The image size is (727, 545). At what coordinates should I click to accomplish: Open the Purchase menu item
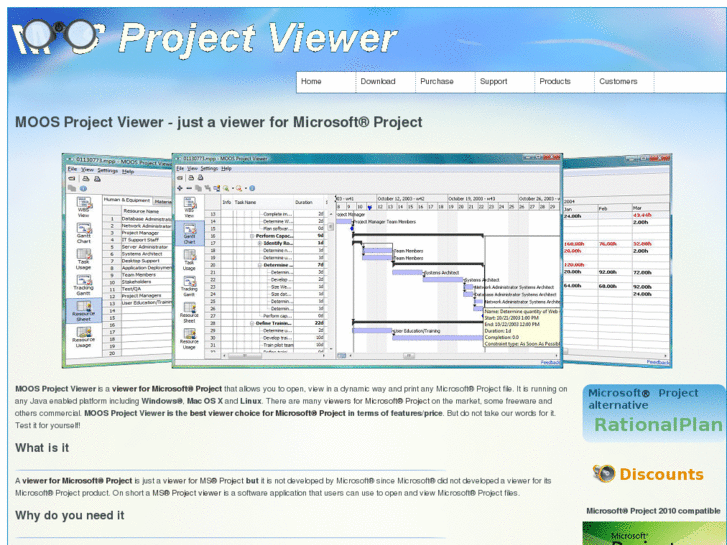coord(445,82)
